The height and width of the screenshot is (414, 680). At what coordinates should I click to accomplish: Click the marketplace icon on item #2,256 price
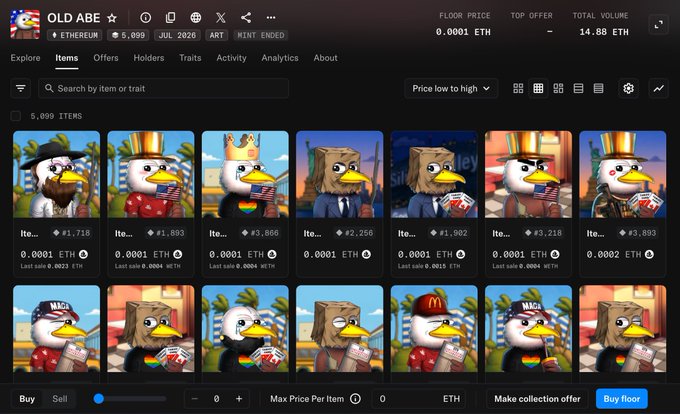click(x=366, y=254)
